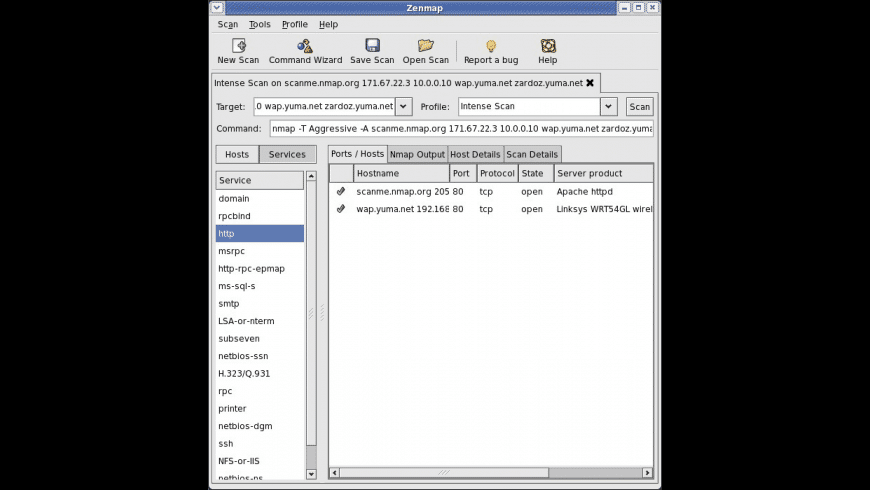Select the msrpc service
870x490 pixels.
tap(260, 251)
